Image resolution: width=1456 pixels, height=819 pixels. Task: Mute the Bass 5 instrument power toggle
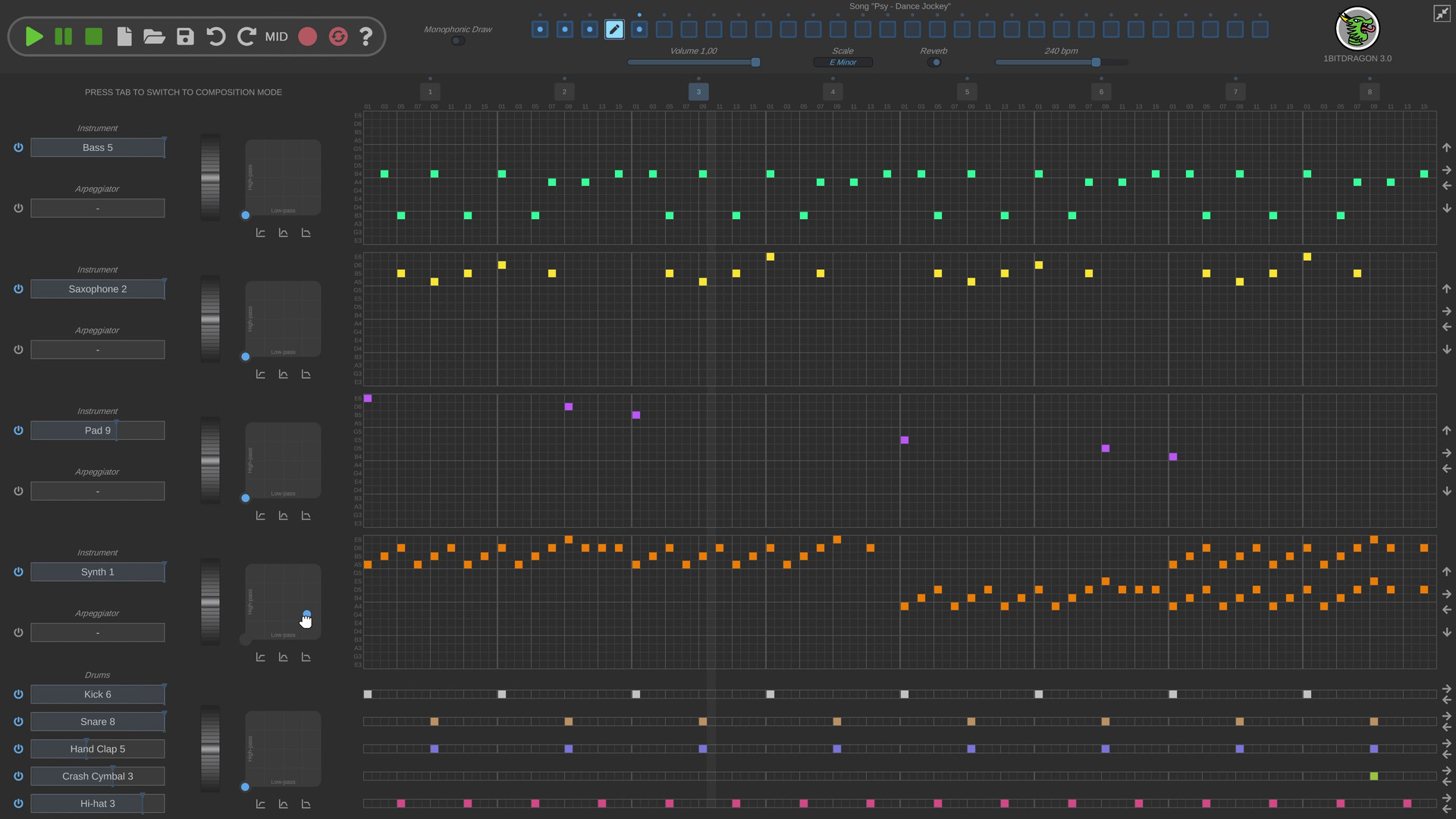point(18,148)
